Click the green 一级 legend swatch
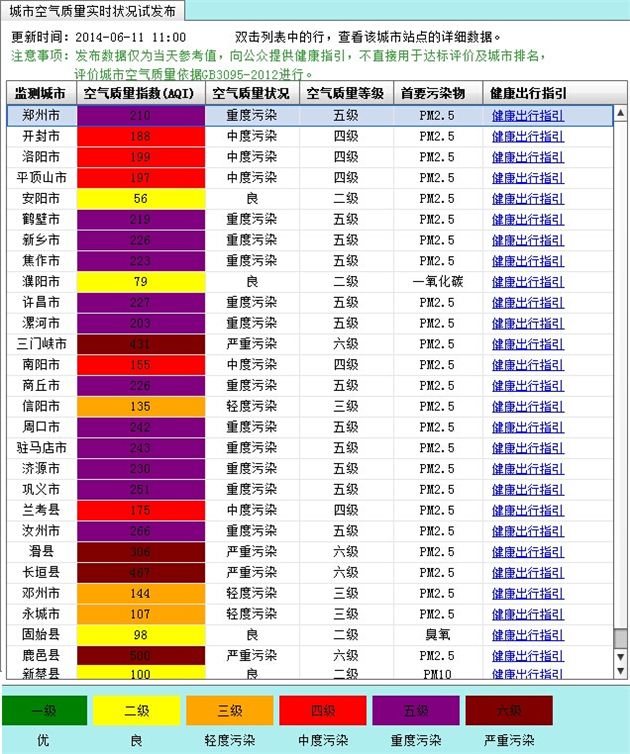Viewport: 630px width, 754px height. [x=44, y=710]
